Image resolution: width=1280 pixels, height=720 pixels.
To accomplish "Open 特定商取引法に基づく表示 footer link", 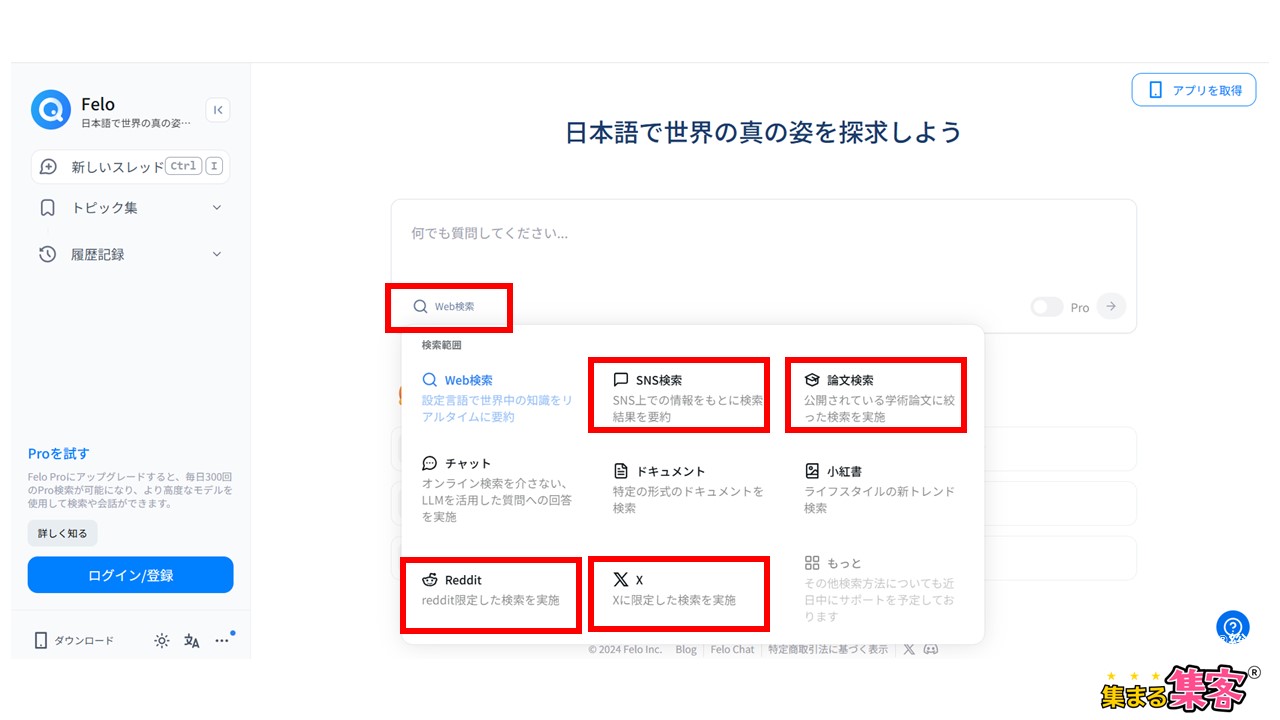I will click(828, 649).
